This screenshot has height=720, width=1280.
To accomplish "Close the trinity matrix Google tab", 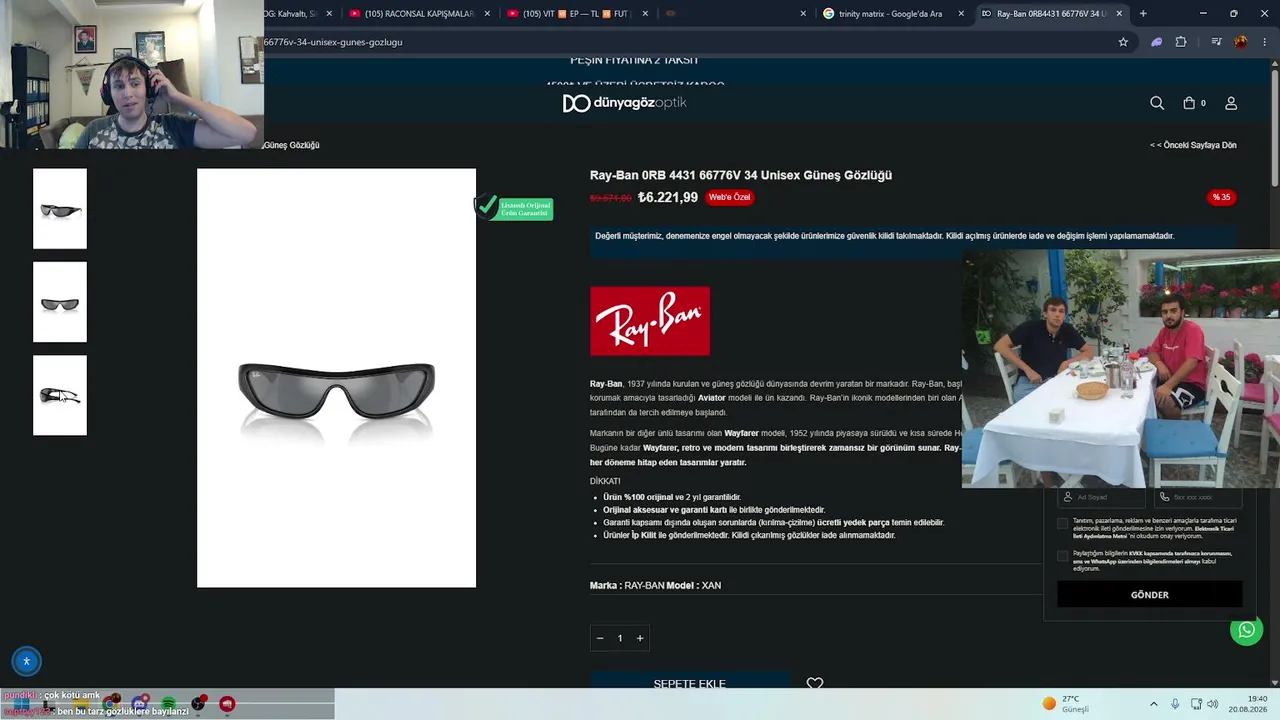I will pyautogui.click(x=962, y=14).
